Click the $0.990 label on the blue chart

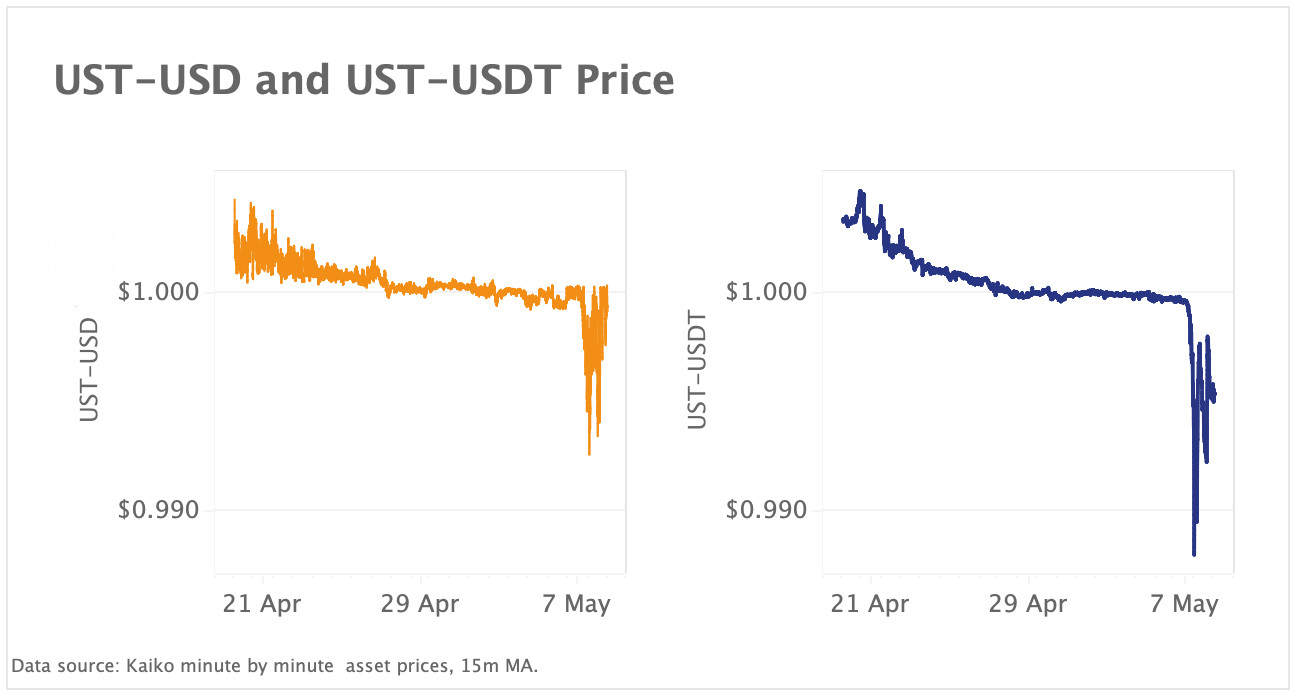(x=765, y=510)
